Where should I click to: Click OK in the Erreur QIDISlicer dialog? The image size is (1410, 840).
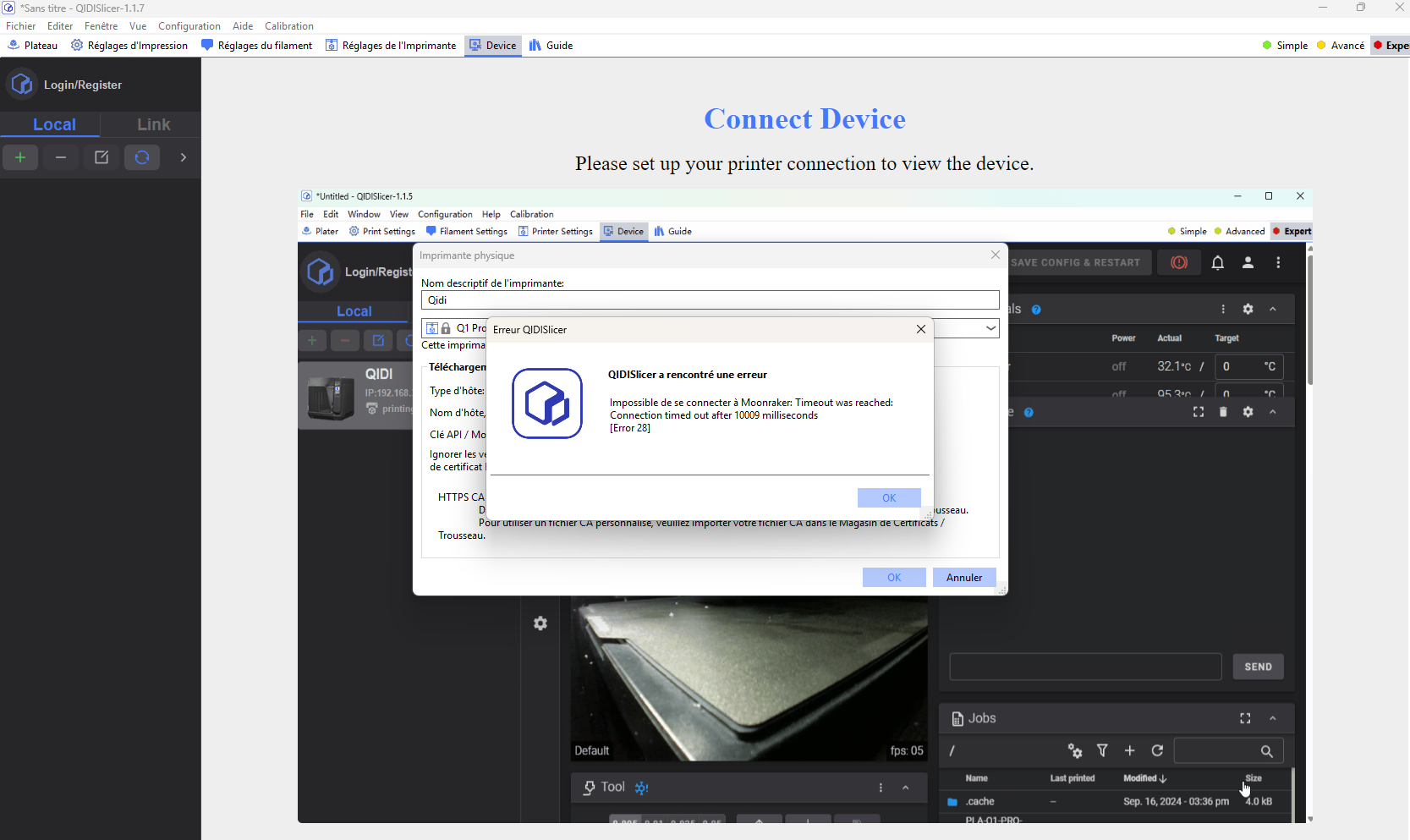pos(888,498)
